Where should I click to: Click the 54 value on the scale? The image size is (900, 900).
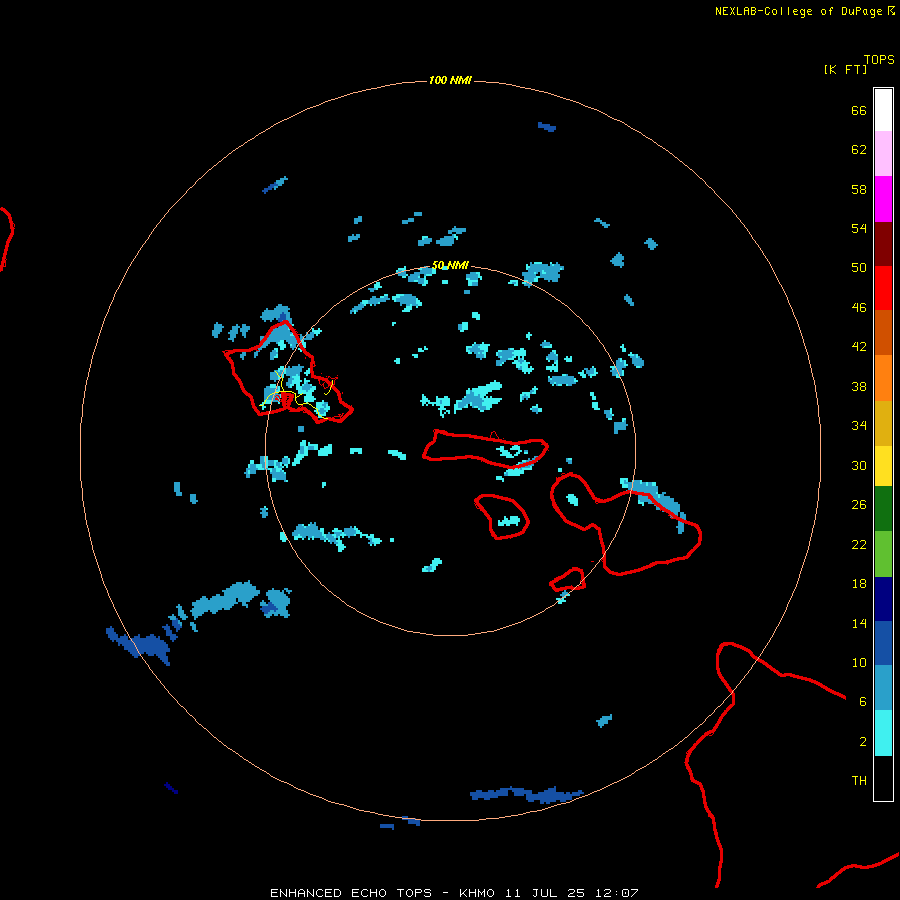859,228
